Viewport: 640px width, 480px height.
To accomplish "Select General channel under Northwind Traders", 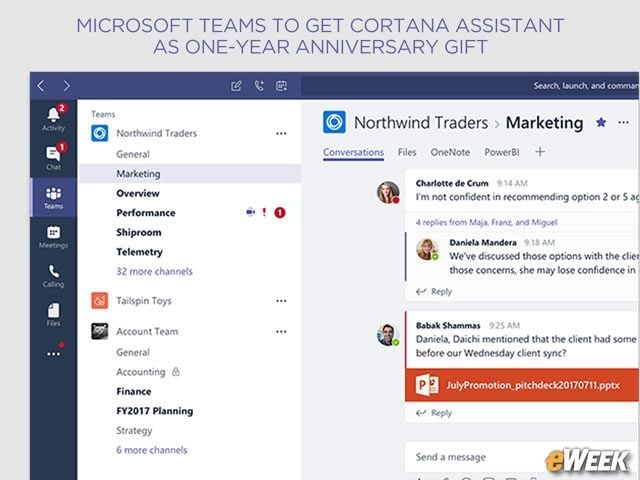I will coord(133,154).
